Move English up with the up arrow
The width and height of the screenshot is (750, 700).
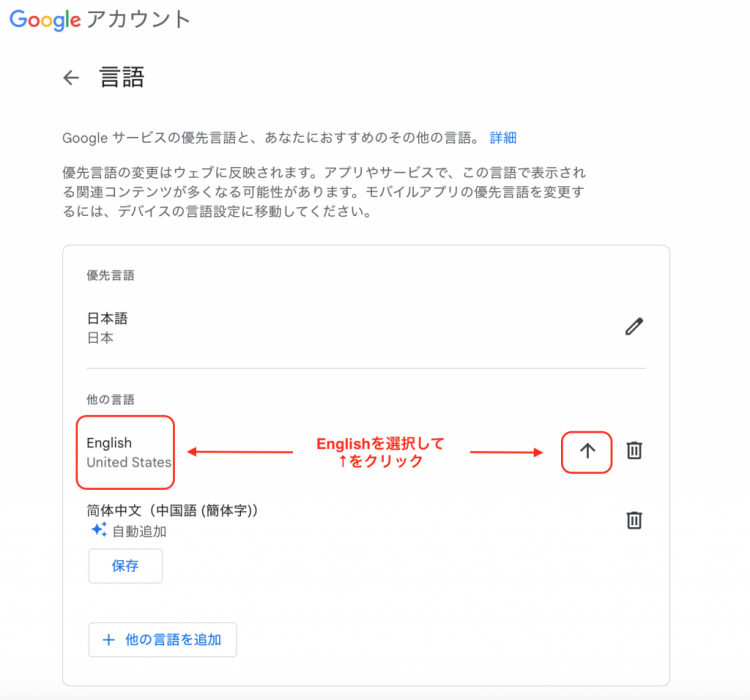coord(587,451)
